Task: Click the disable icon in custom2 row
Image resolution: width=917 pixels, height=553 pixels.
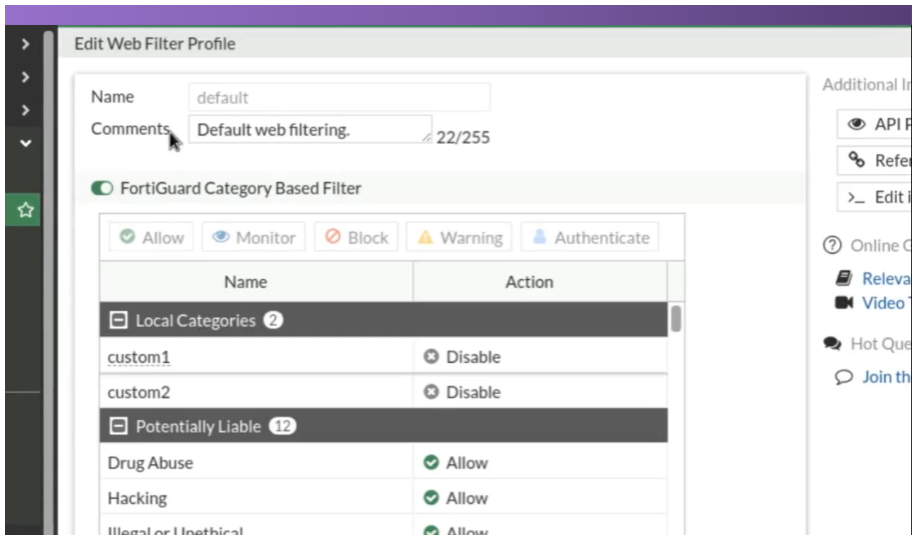Action: click(431, 392)
